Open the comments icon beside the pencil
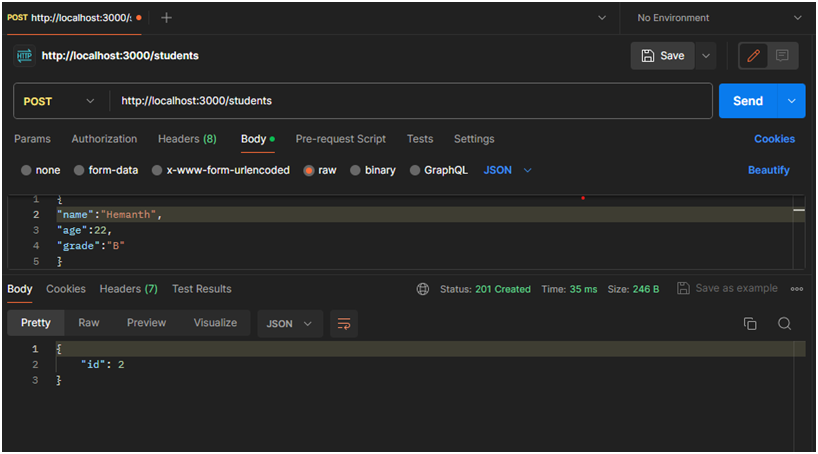 (782, 56)
